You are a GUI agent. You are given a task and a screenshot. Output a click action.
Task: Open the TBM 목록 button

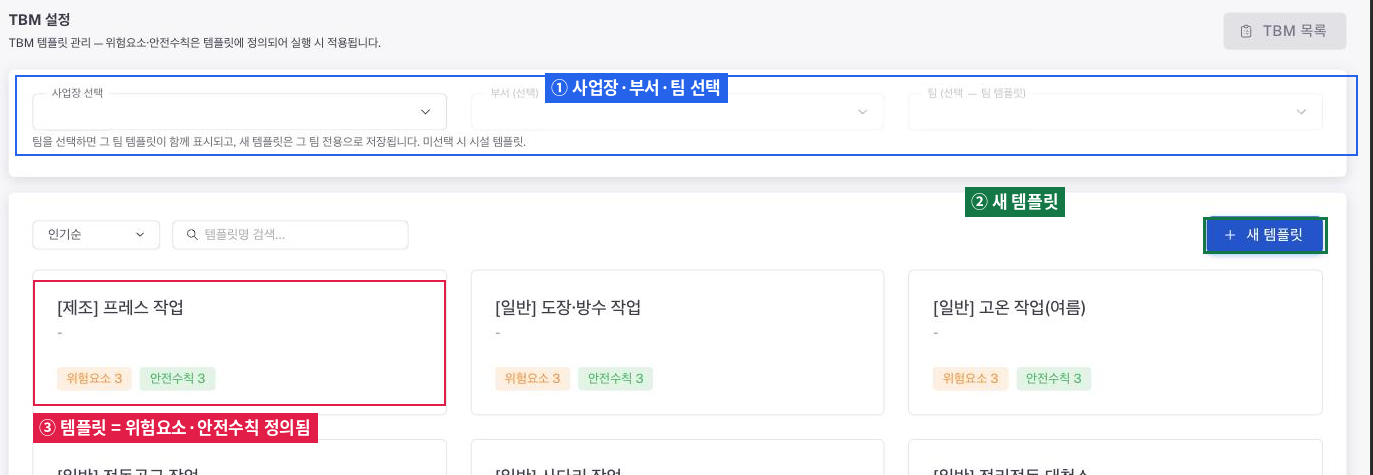(1285, 31)
